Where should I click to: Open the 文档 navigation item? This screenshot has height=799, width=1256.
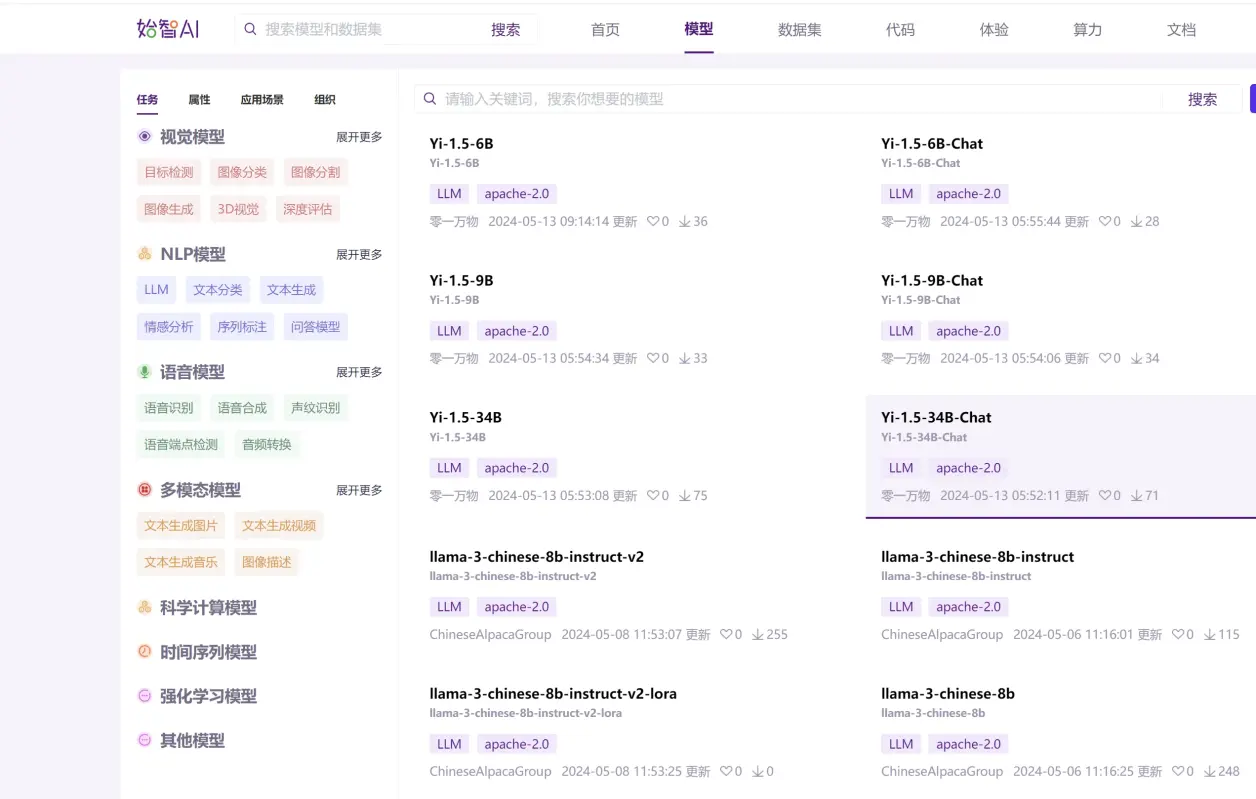pos(1181,30)
